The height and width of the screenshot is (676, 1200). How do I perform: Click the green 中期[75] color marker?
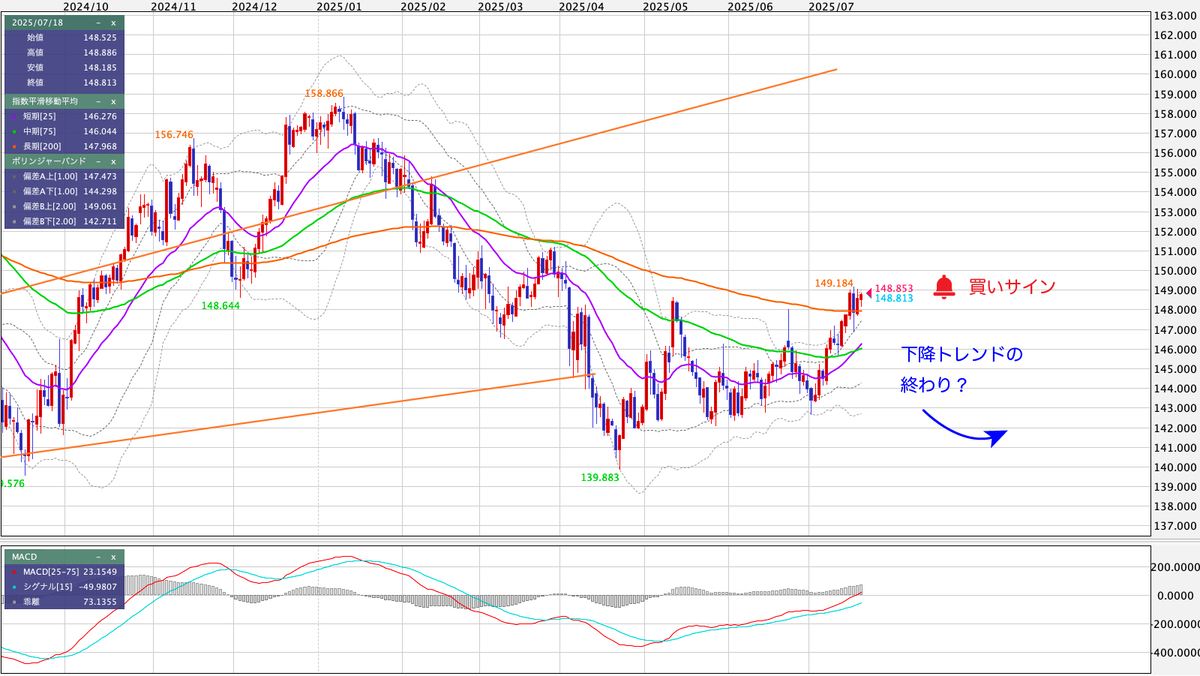point(12,131)
